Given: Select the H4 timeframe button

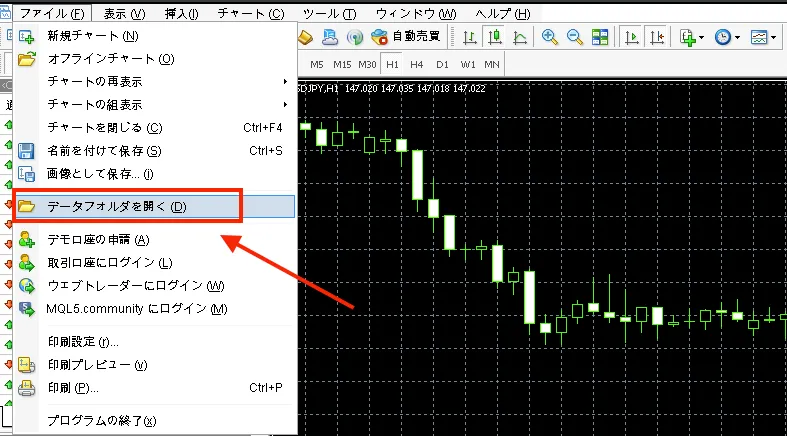Looking at the screenshot, I should (416, 64).
